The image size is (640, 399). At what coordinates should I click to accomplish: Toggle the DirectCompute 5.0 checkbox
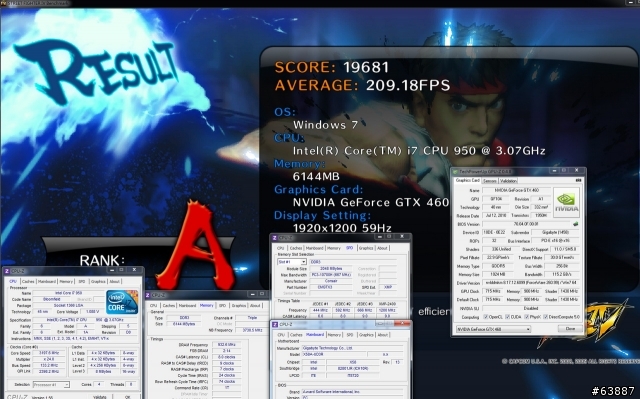[546, 317]
